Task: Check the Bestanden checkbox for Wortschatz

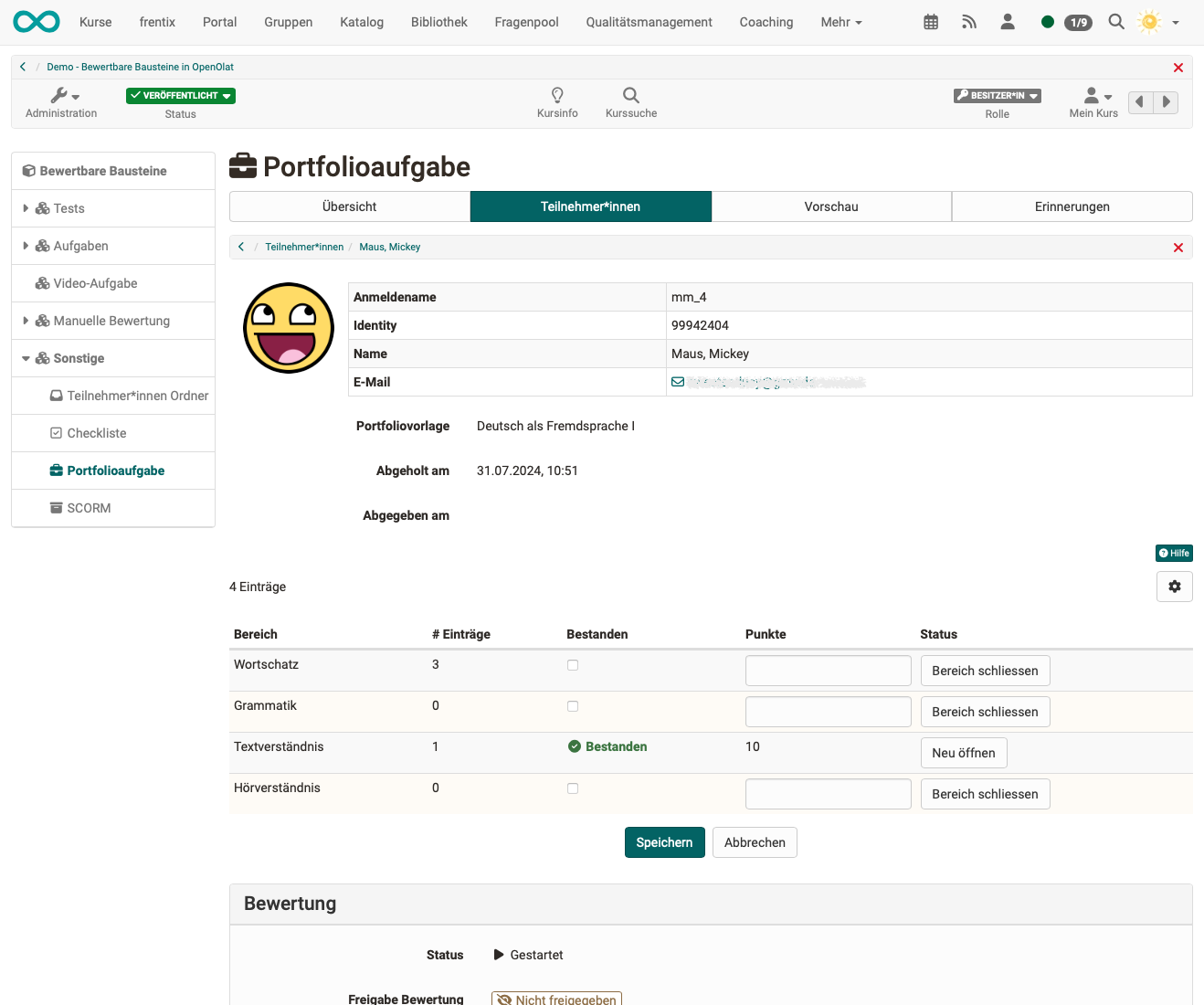Action: point(573,665)
